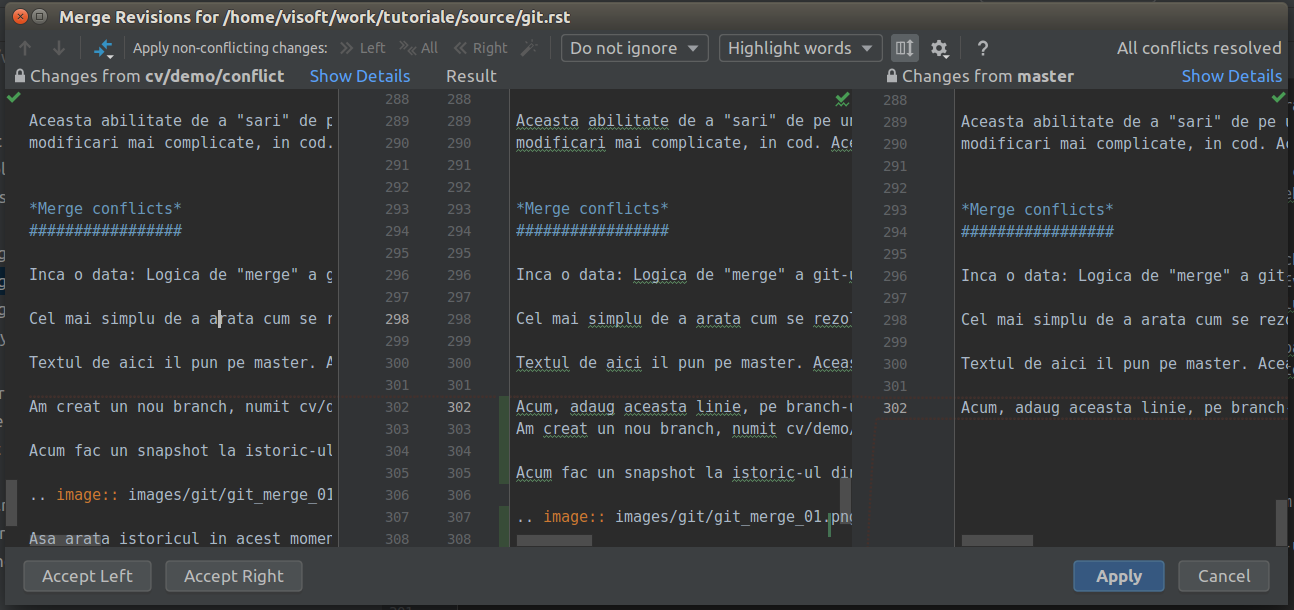
Task: Expand the 'Highlight words' dropdown
Action: click(800, 48)
